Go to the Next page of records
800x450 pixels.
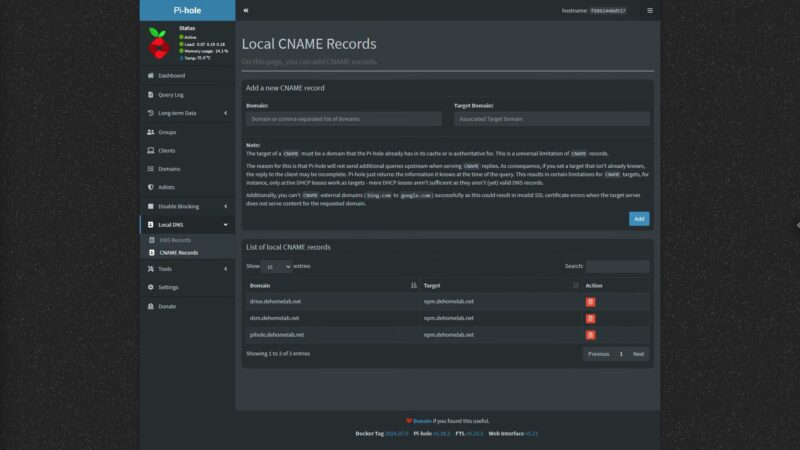pos(638,354)
